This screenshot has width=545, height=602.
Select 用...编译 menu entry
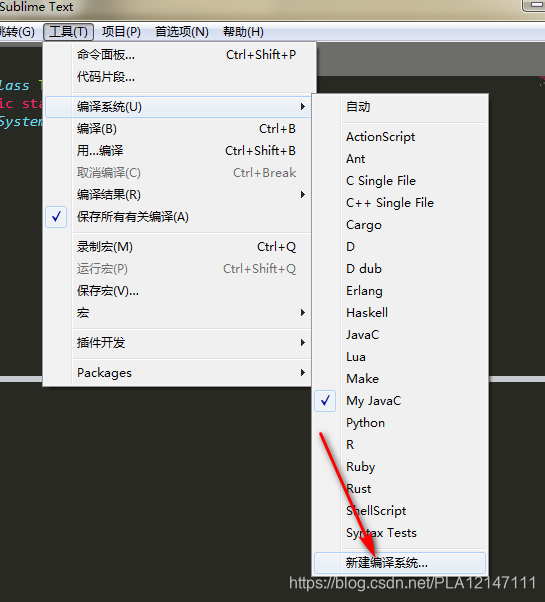pos(178,150)
